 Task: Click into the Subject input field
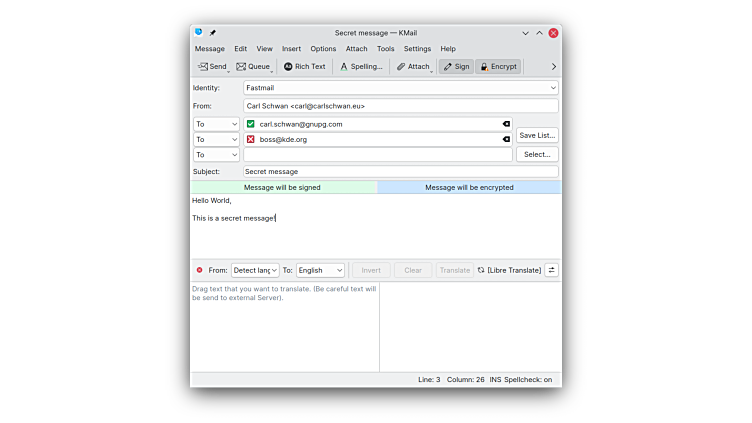[400, 172]
